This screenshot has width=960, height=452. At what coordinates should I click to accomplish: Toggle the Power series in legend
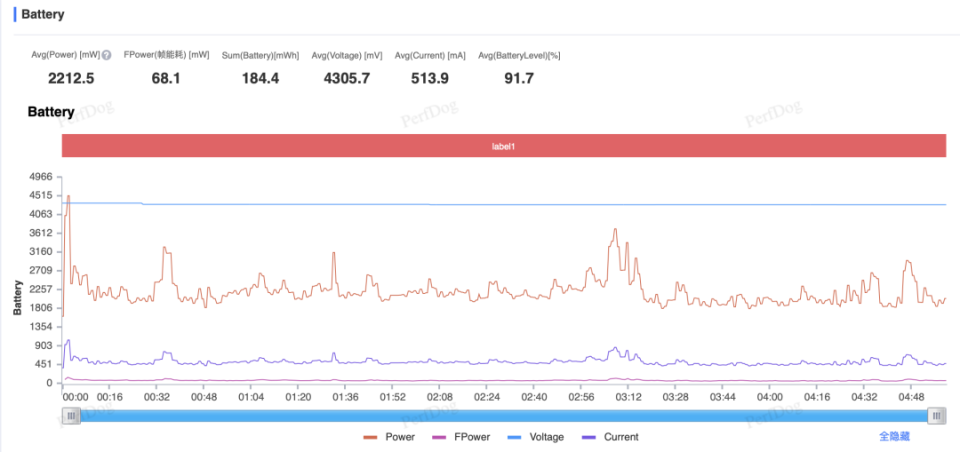389,437
